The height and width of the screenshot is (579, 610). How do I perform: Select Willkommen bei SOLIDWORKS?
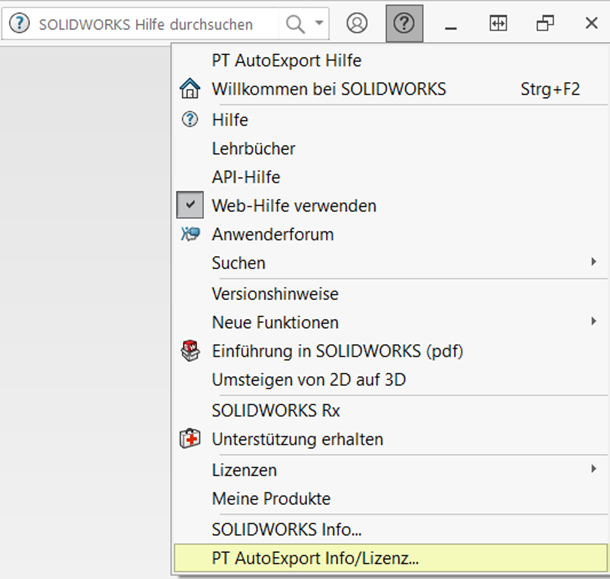click(x=391, y=89)
